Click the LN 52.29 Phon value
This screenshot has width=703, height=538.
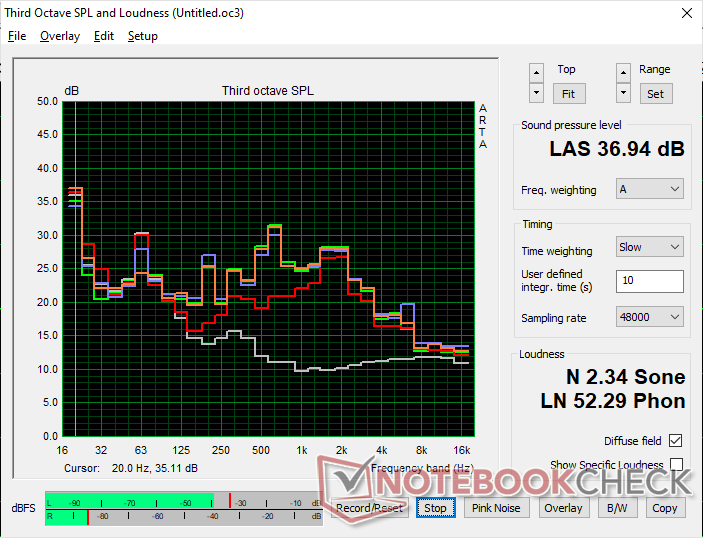click(x=613, y=401)
